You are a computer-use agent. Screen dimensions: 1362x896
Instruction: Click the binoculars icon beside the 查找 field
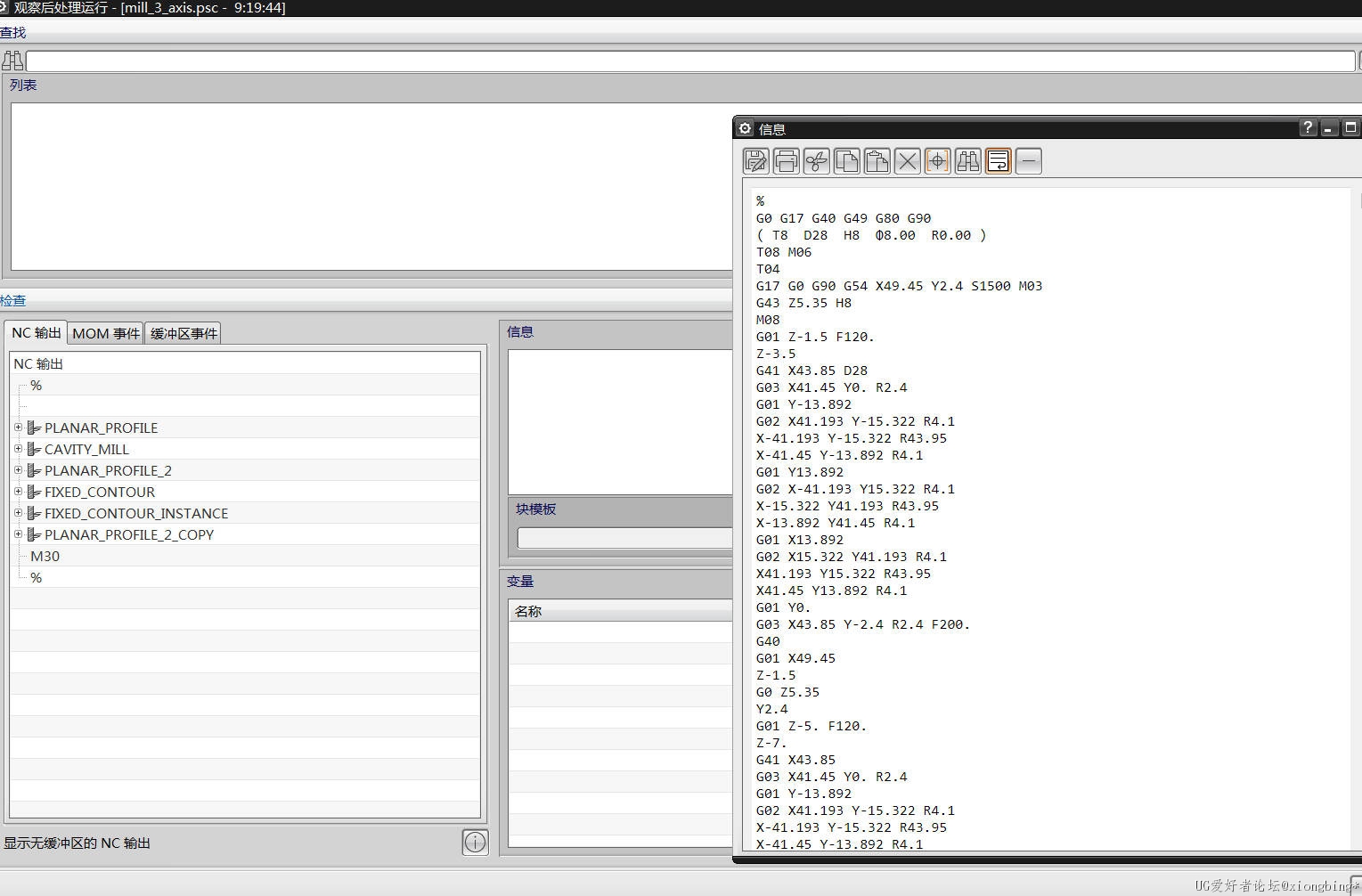click(12, 61)
